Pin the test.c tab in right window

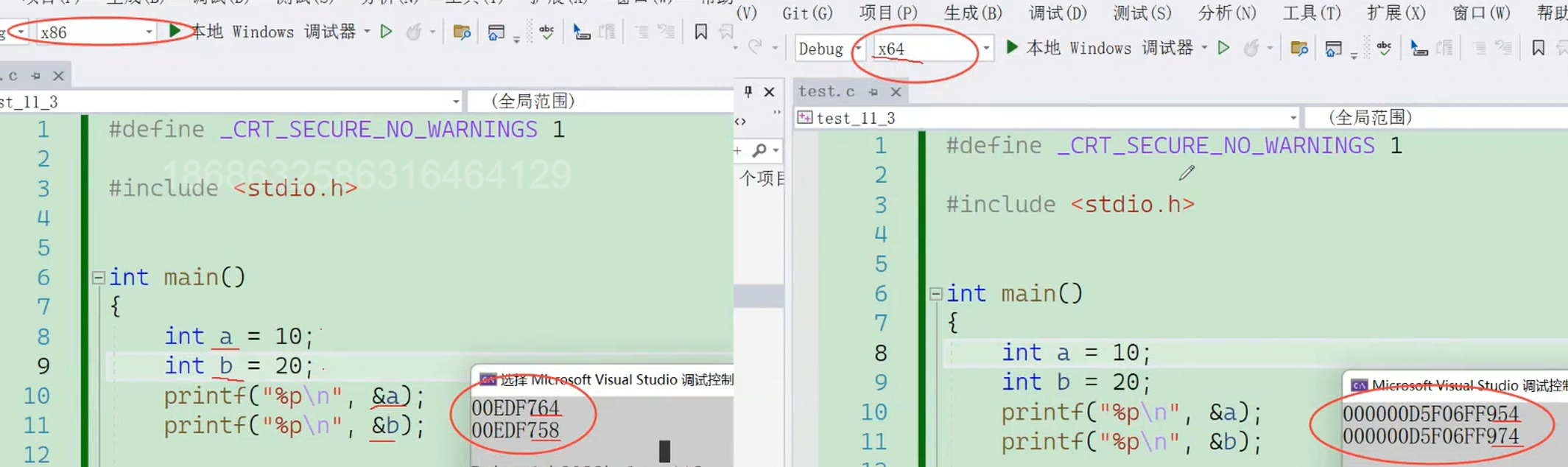pos(873,91)
